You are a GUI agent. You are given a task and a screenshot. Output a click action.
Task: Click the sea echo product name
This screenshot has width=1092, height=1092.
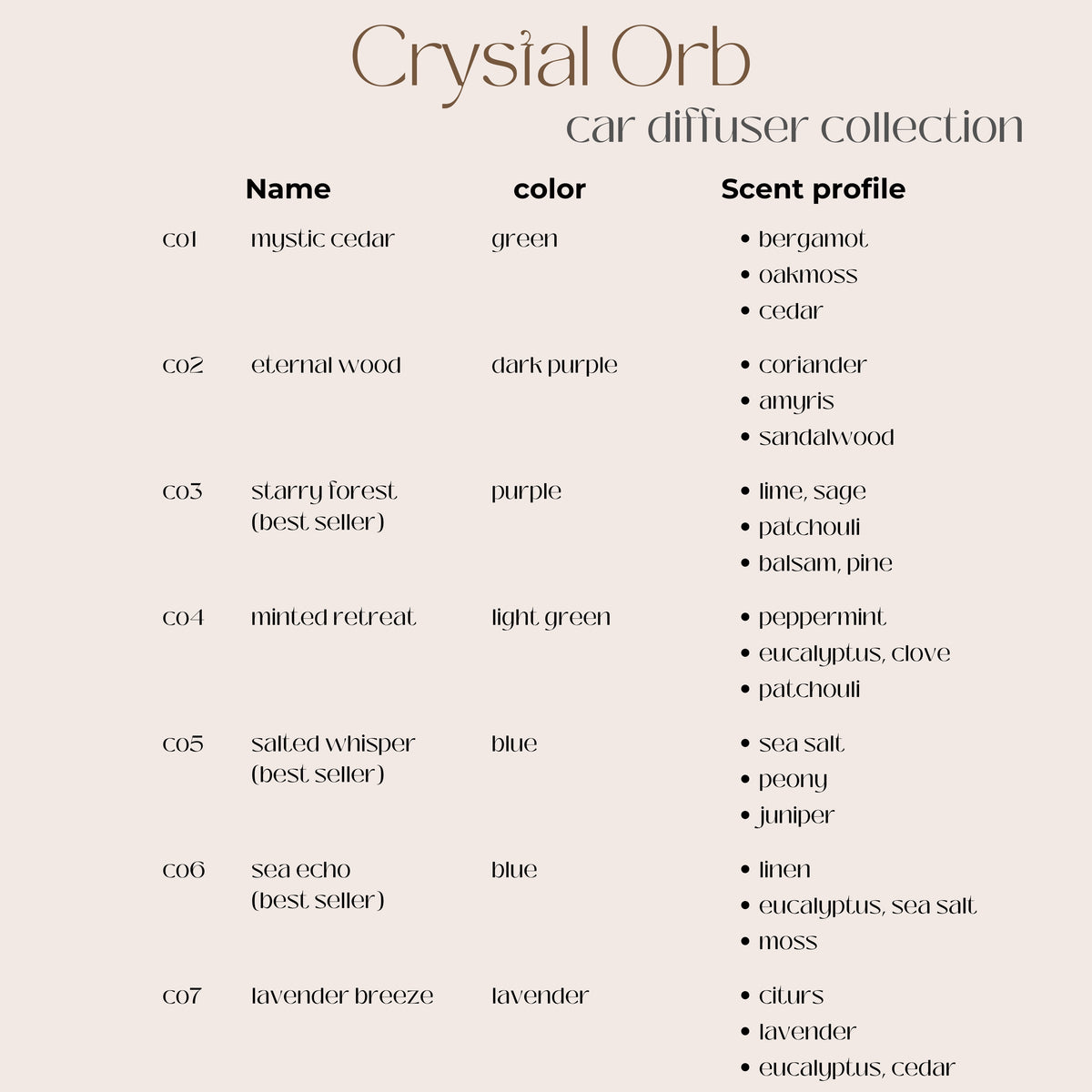[301, 870]
